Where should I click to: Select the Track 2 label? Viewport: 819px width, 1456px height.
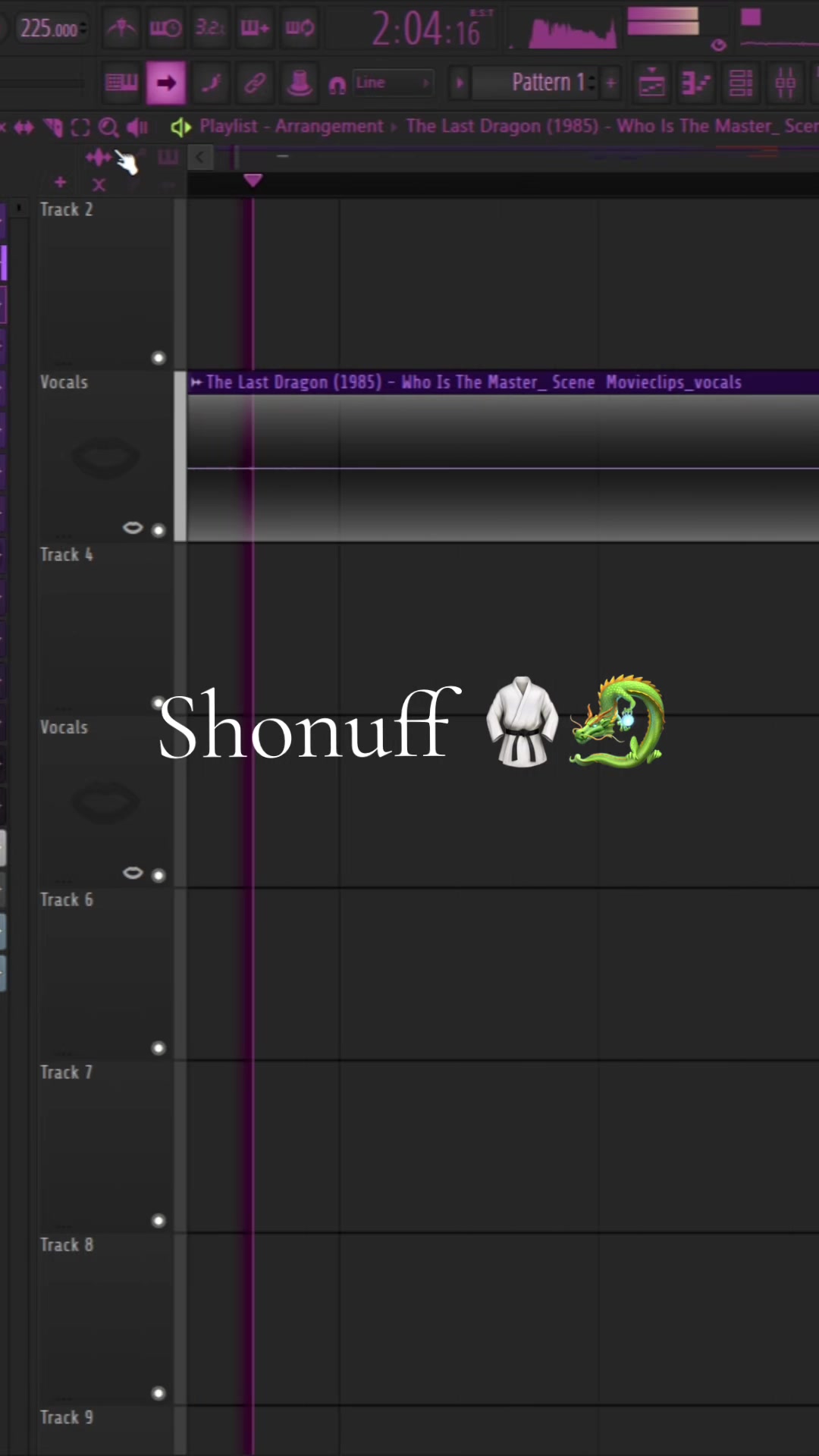67,210
